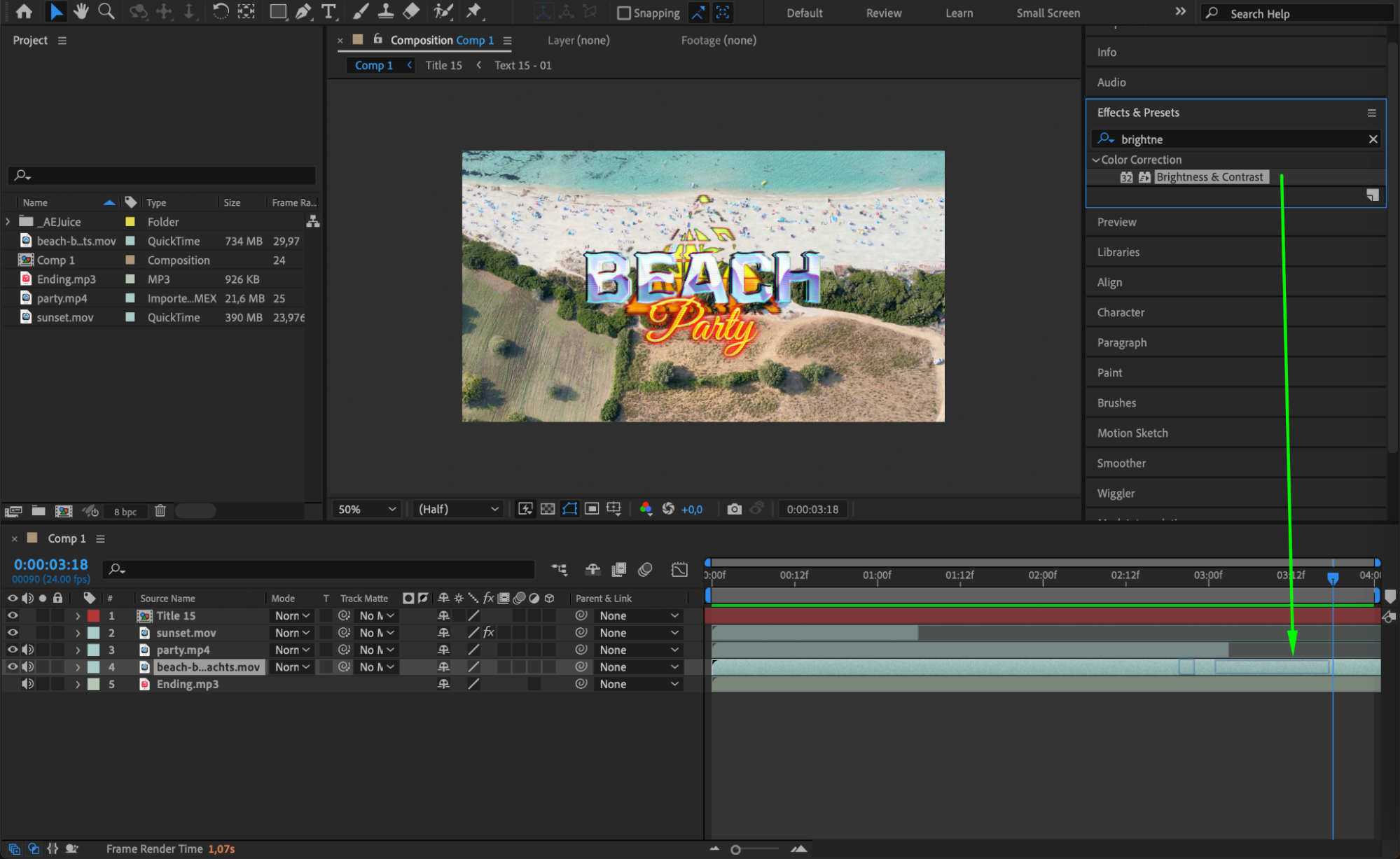This screenshot has width=1400, height=859.
Task: Click the Delete trash icon in the Project panel
Action: point(160,511)
